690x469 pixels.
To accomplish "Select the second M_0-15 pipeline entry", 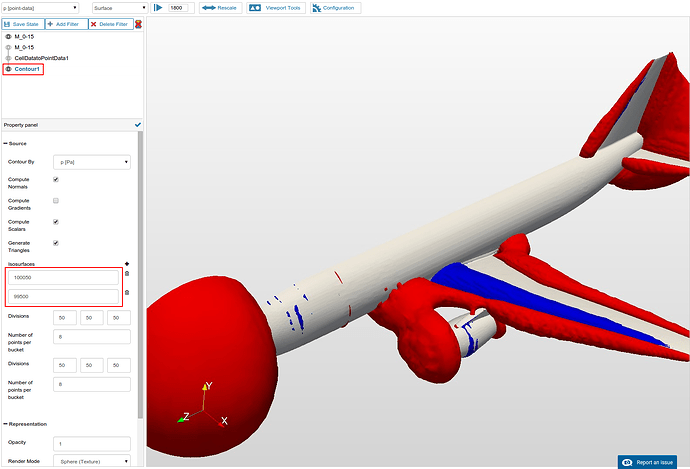I will [24, 47].
